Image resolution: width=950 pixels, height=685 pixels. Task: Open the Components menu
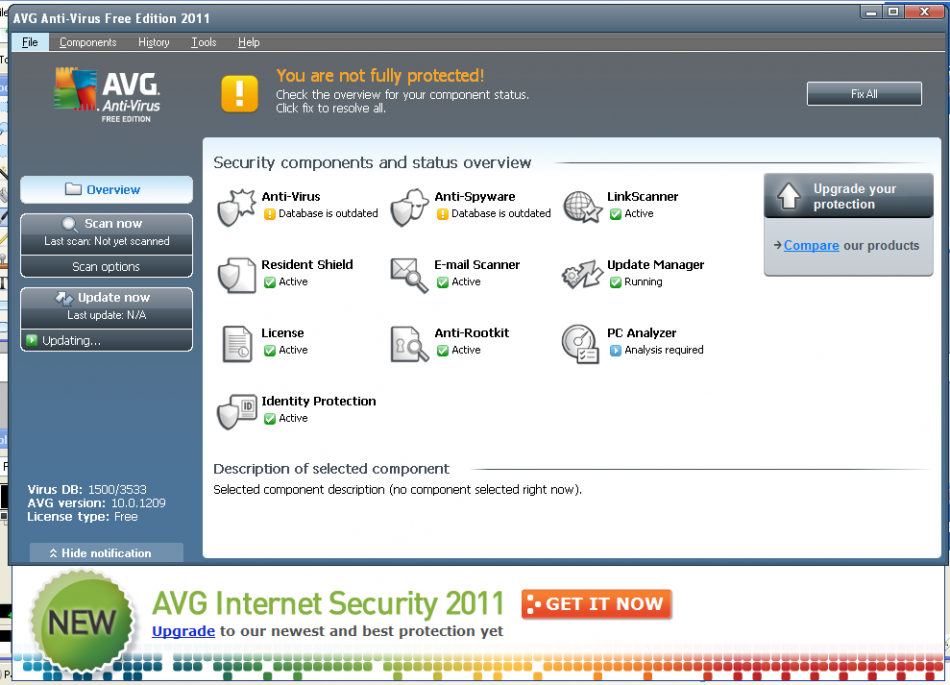coord(88,42)
